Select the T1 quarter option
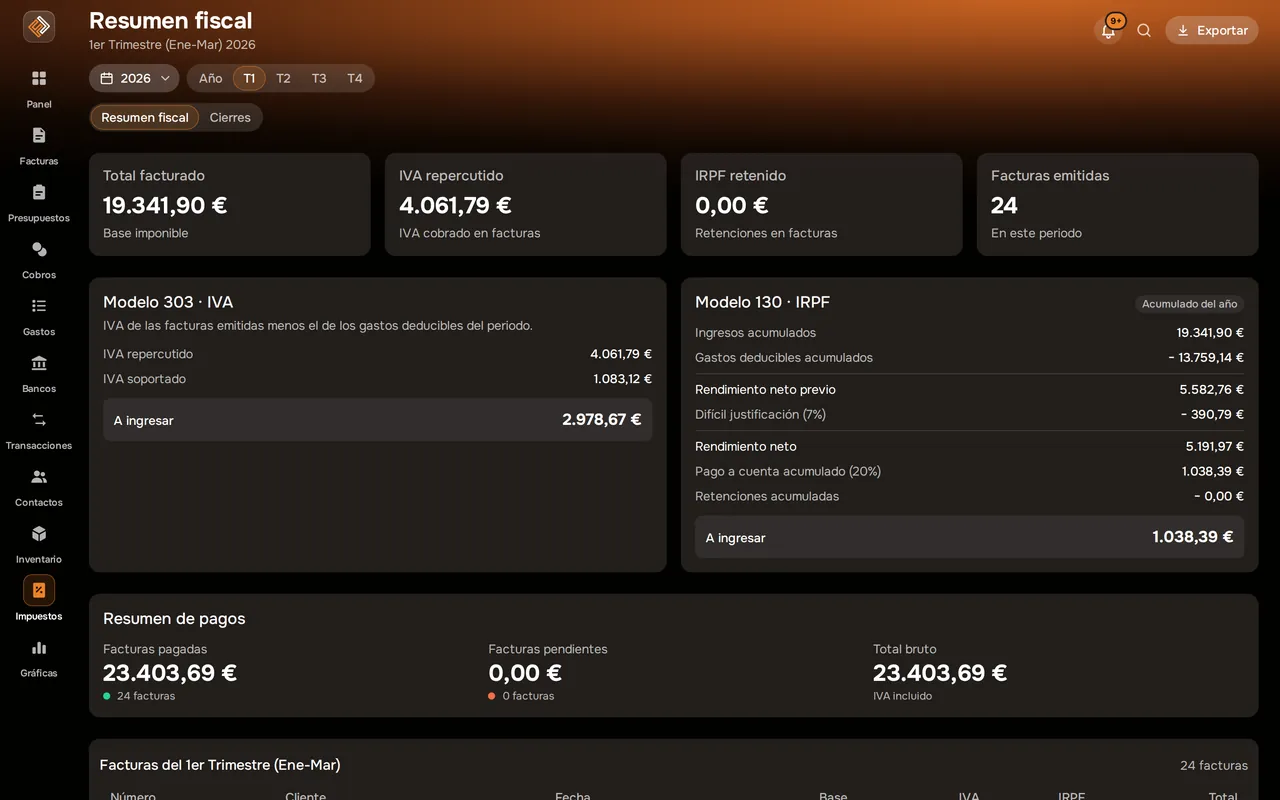The image size is (1280, 800). coord(249,78)
